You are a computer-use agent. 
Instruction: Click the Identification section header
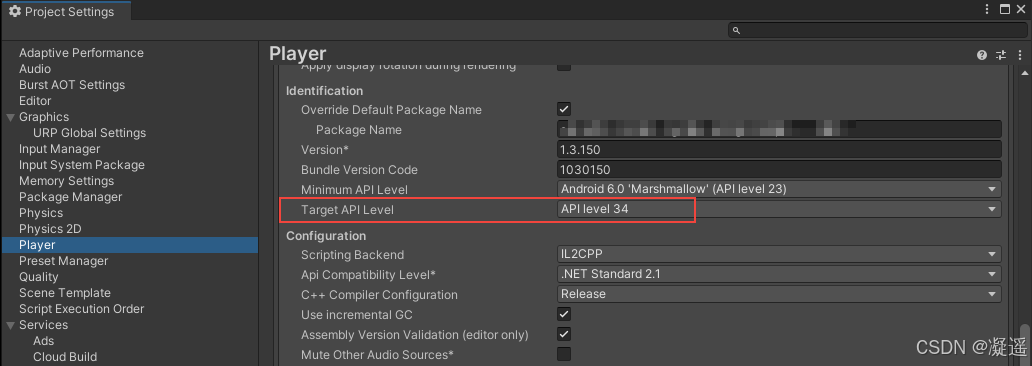(324, 91)
